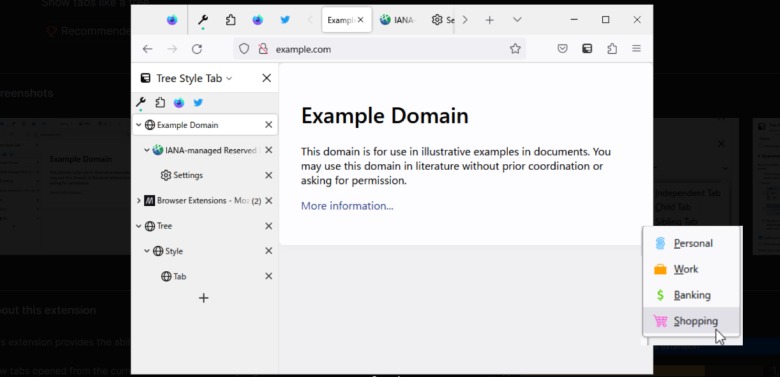Follow the More information link
Viewport: 780px width, 377px height.
coord(347,206)
